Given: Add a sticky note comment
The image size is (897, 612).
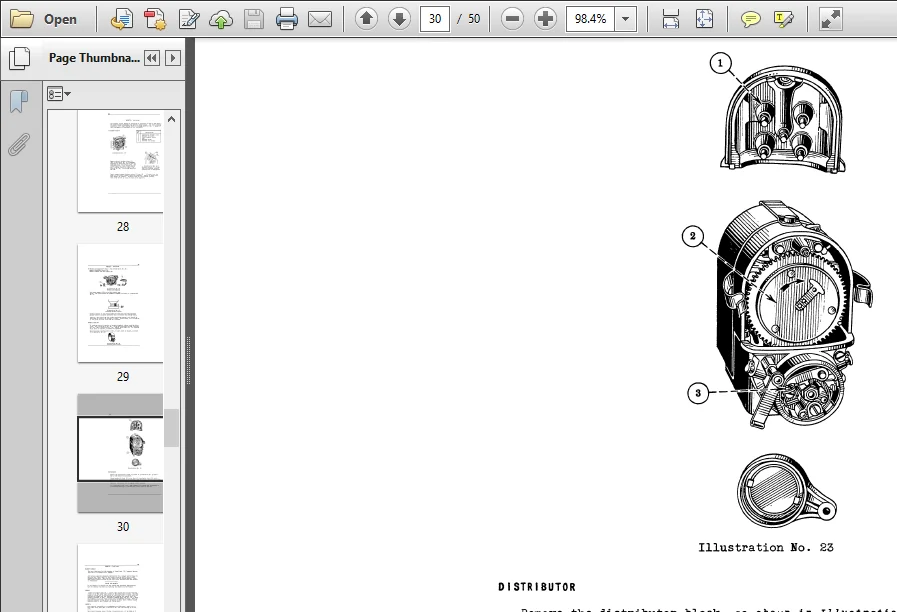Looking at the screenshot, I should pos(750,19).
